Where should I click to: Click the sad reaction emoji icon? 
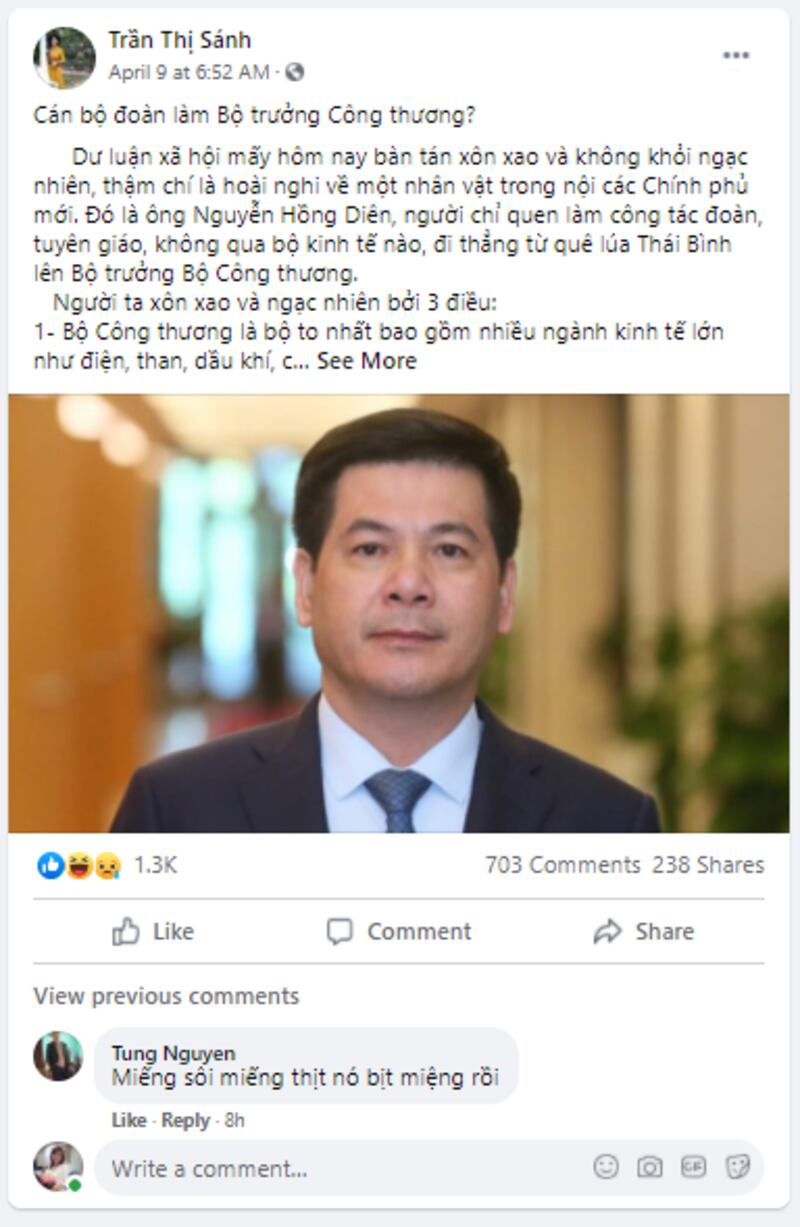[106, 865]
